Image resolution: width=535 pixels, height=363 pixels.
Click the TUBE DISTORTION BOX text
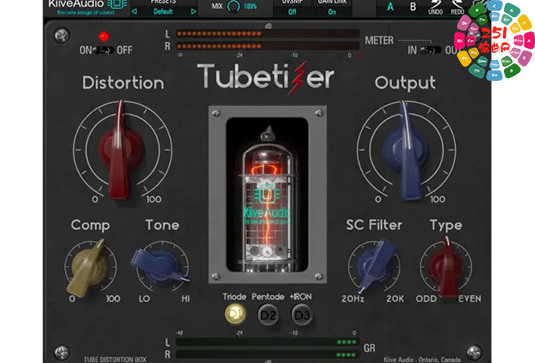click(x=115, y=360)
